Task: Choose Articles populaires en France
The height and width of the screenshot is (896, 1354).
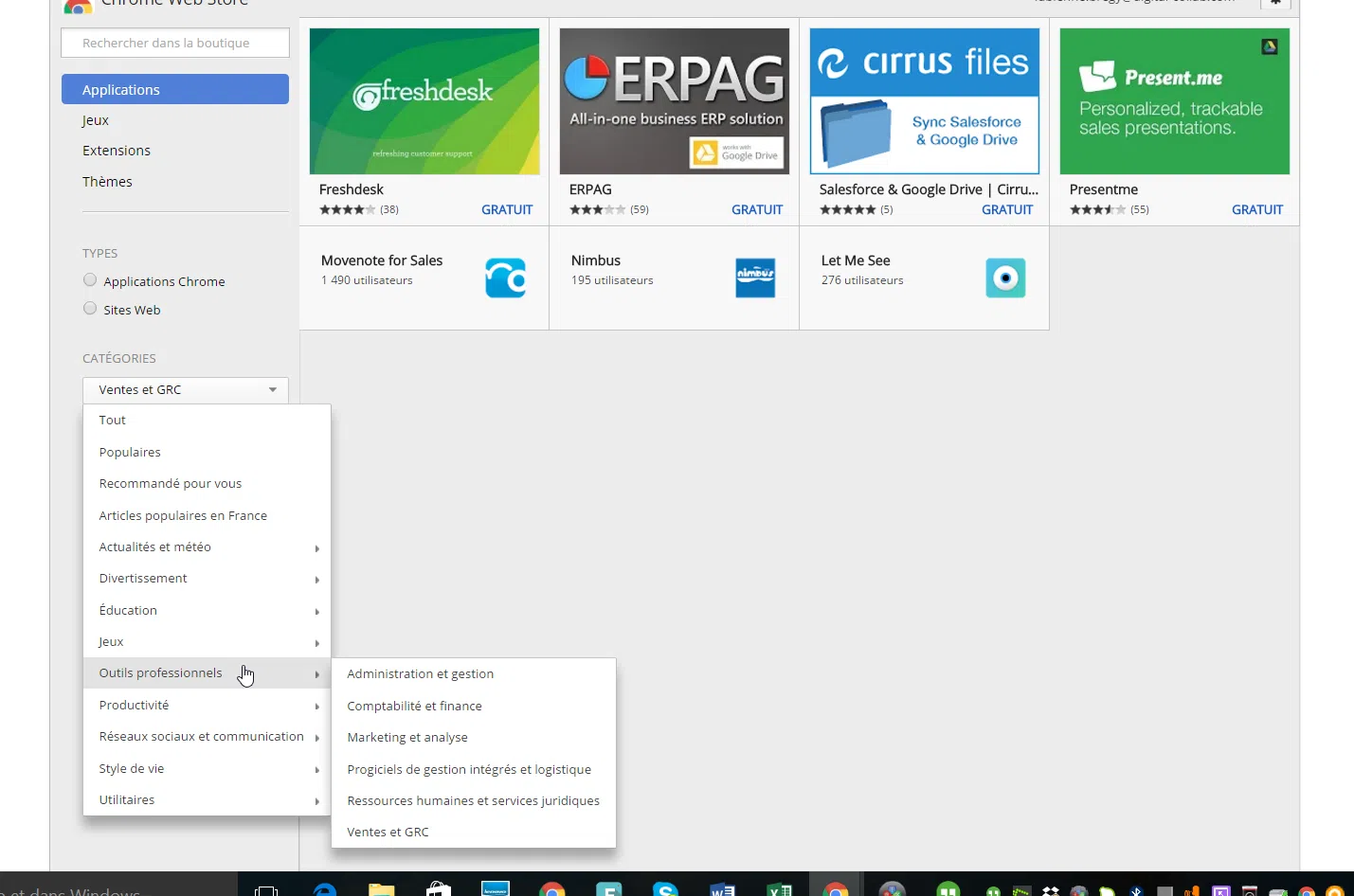Action: coord(207,516)
